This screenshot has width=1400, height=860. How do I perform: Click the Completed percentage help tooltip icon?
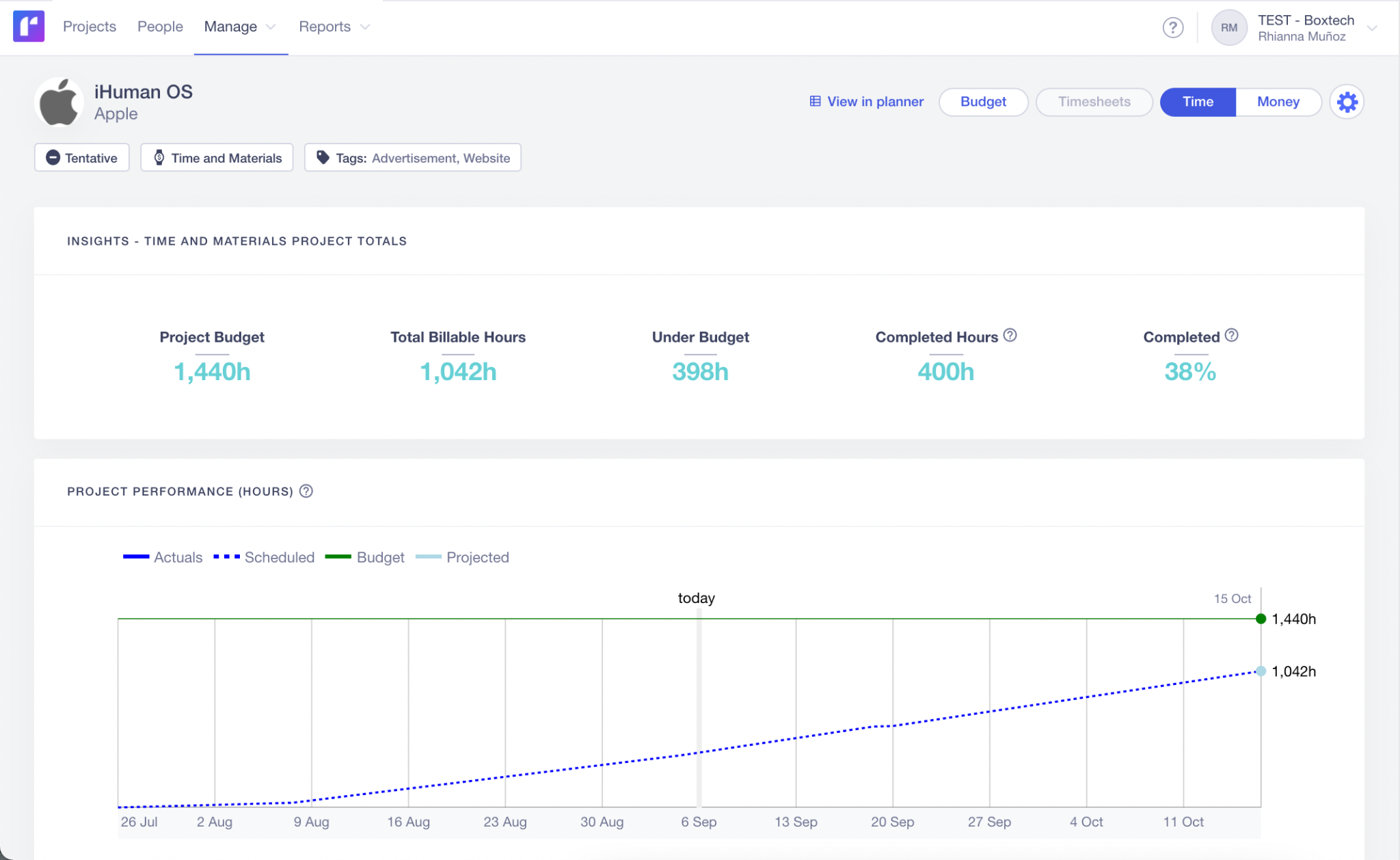click(1232, 335)
